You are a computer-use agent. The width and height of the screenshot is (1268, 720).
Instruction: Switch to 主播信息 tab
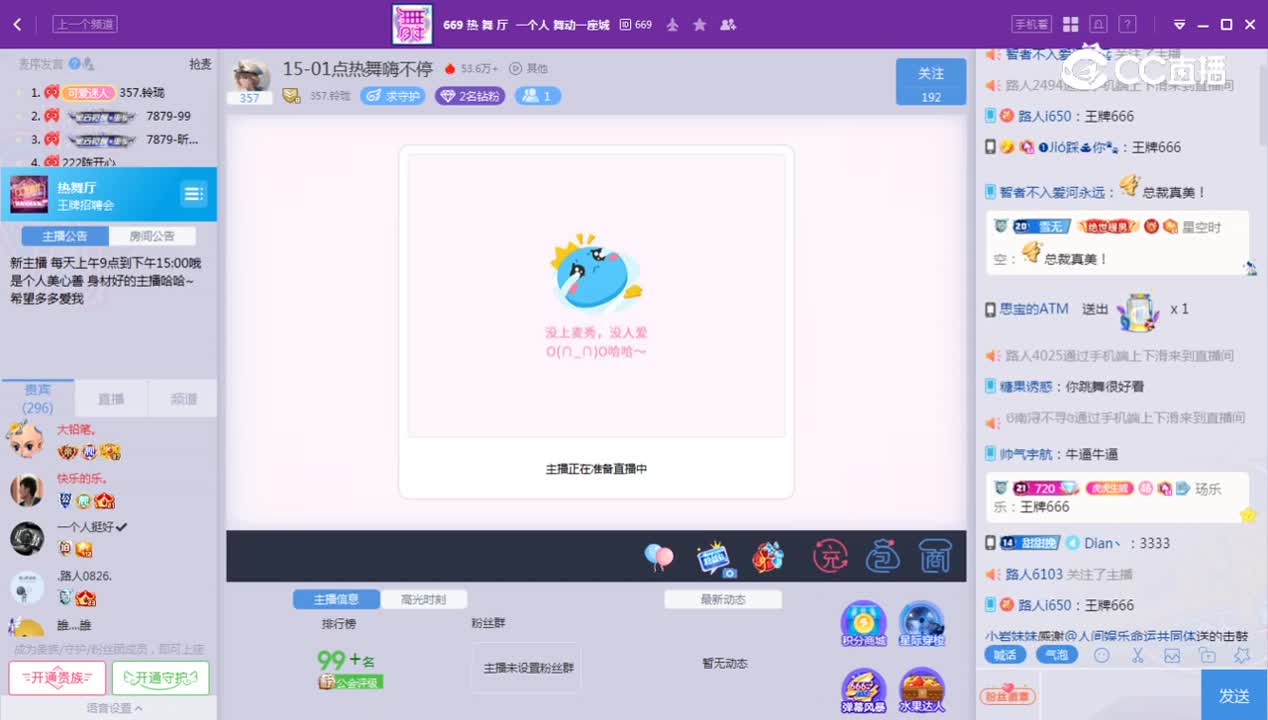tap(336, 599)
